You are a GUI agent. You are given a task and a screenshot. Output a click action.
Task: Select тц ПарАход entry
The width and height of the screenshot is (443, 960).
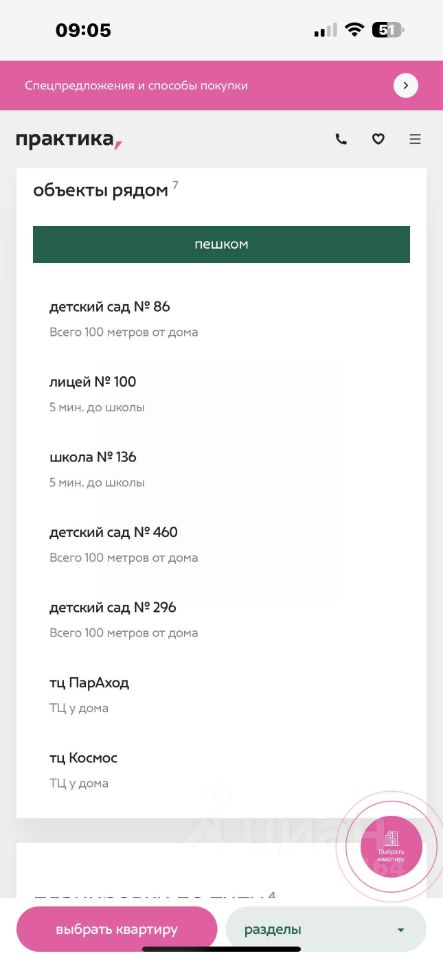222,694
